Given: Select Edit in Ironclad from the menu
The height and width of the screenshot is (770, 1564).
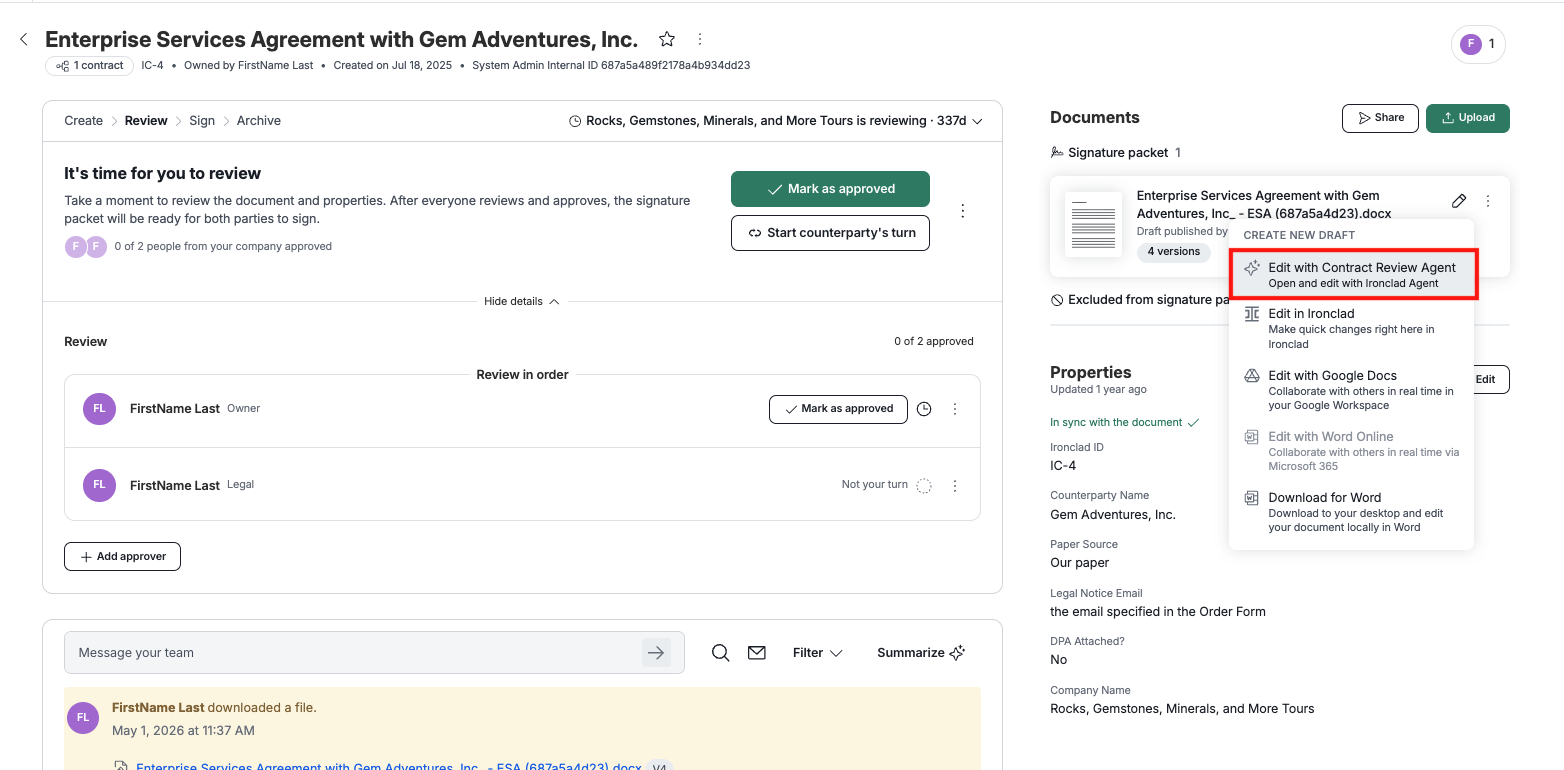Looking at the screenshot, I should coord(1352,328).
